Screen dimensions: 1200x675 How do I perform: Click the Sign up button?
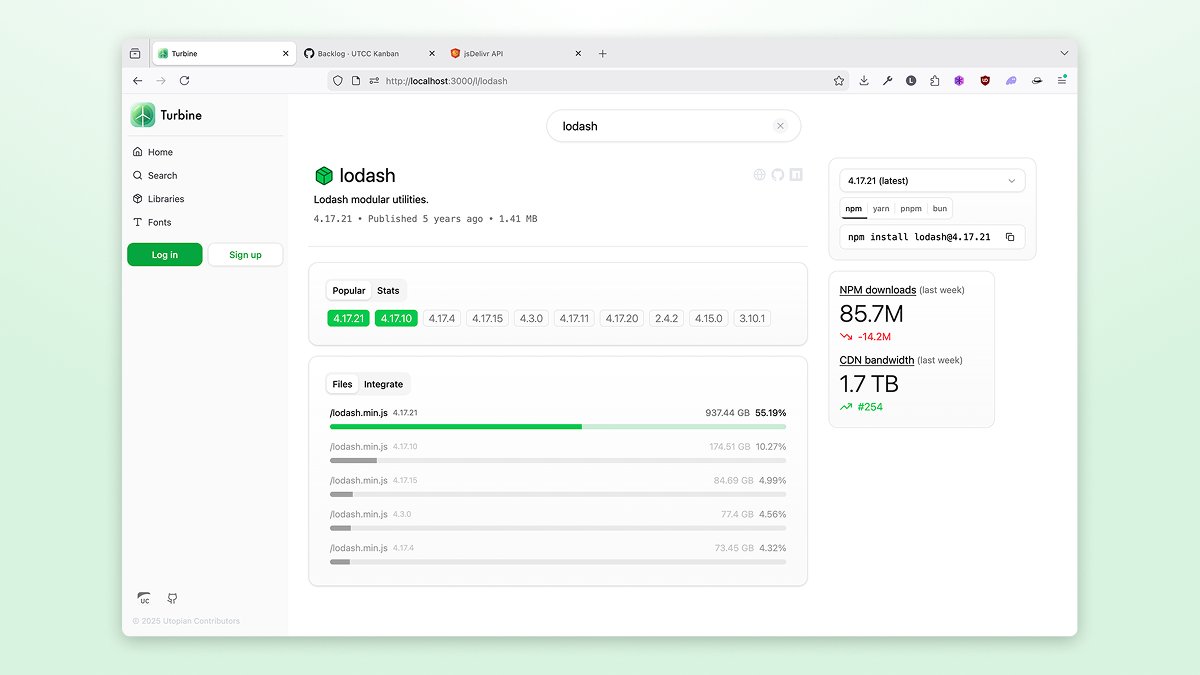245,255
